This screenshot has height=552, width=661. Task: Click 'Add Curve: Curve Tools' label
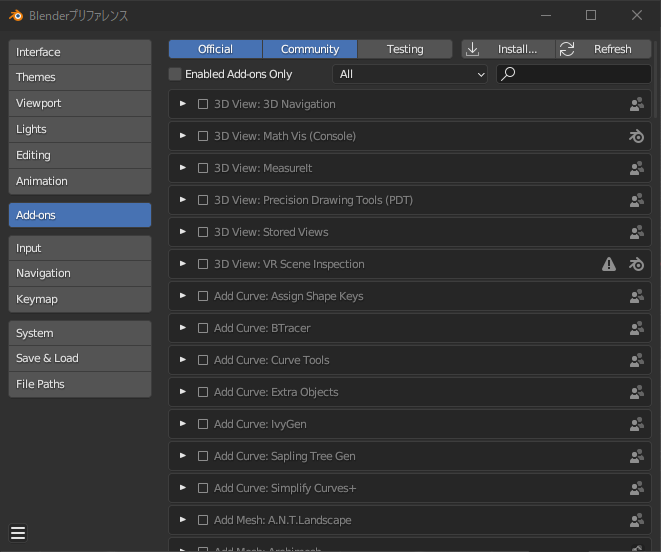[x=271, y=360]
